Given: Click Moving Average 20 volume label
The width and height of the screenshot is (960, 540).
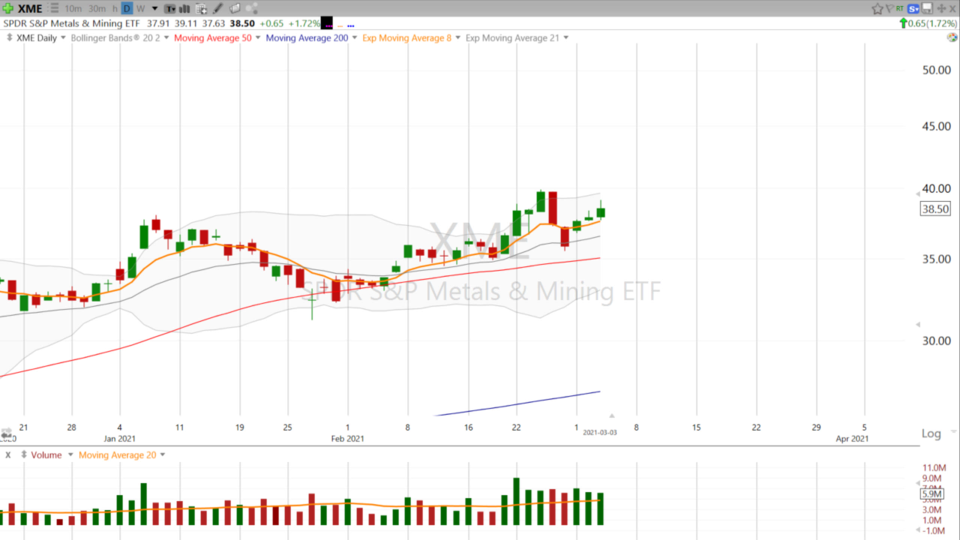Looking at the screenshot, I should pyautogui.click(x=117, y=455).
